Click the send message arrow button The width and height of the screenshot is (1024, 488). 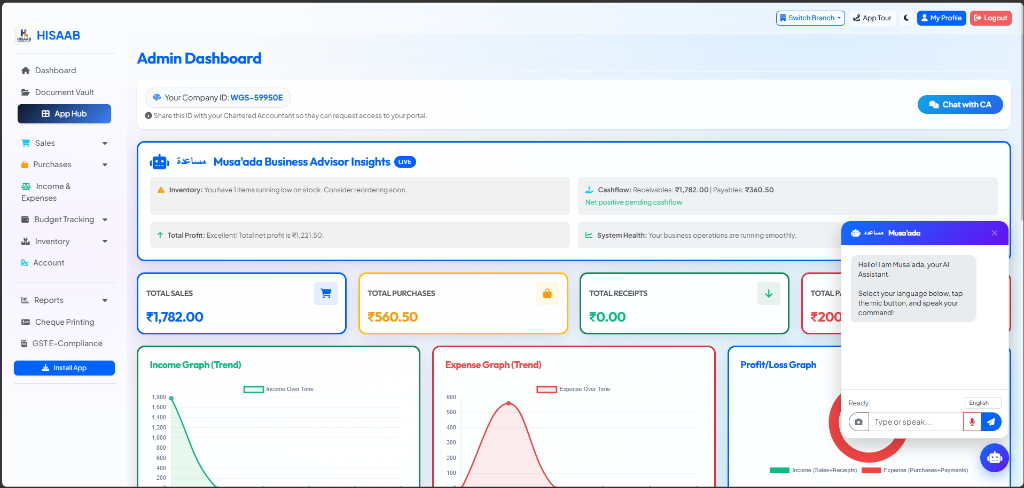click(991, 422)
